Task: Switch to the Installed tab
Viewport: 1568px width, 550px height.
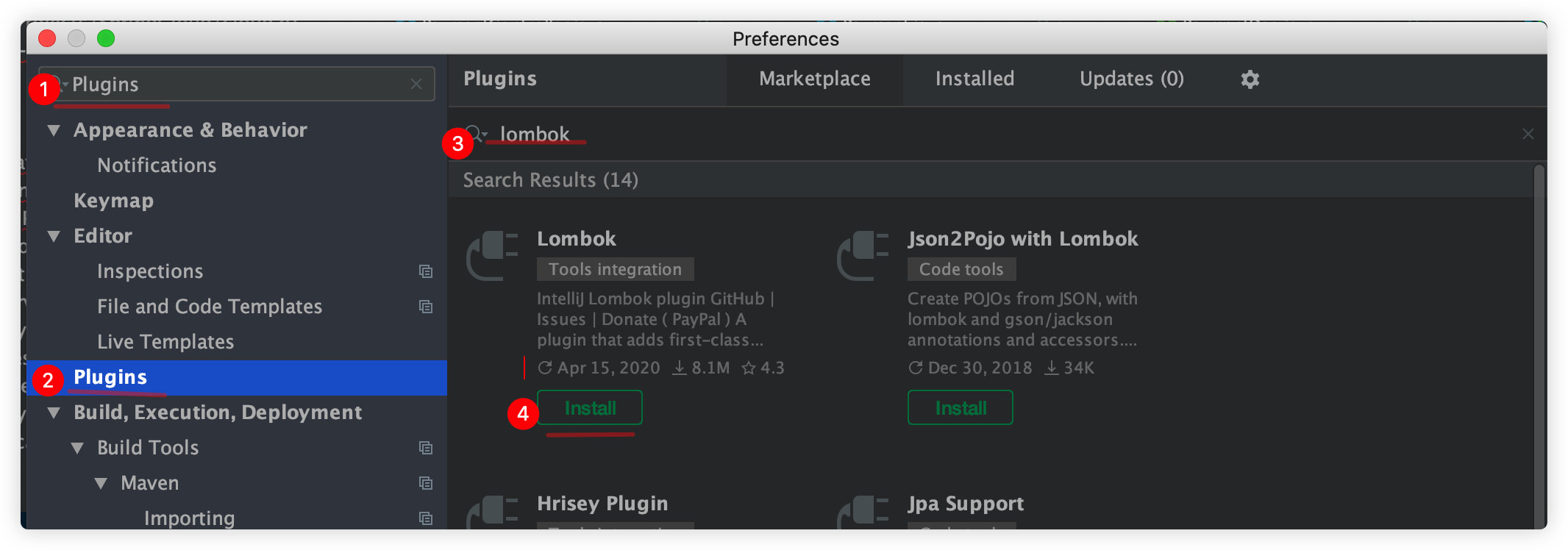Action: coord(974,79)
